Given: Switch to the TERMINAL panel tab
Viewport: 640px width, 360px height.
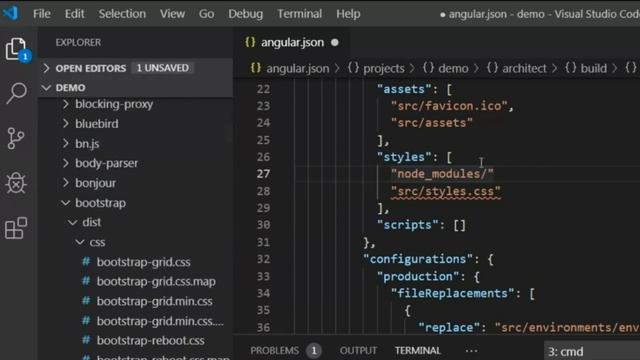Looking at the screenshot, I should tap(418, 350).
